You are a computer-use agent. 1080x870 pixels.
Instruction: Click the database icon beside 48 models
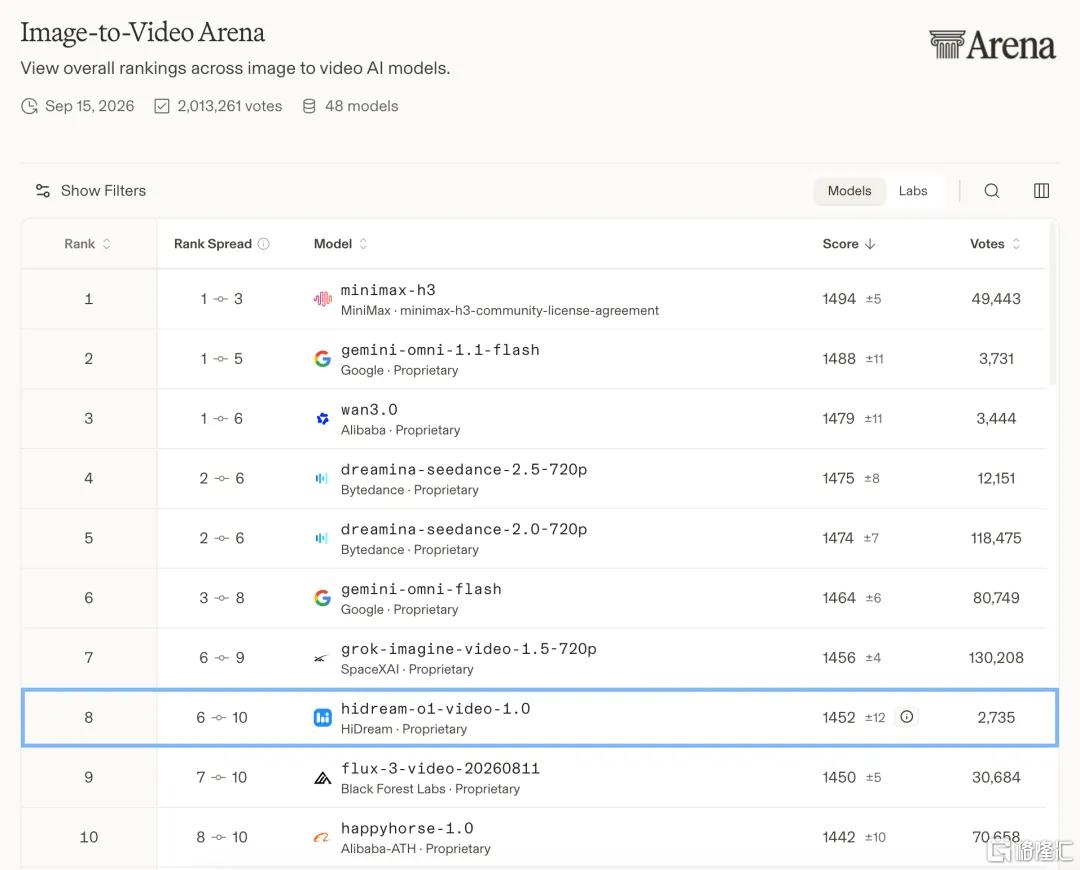(x=309, y=106)
